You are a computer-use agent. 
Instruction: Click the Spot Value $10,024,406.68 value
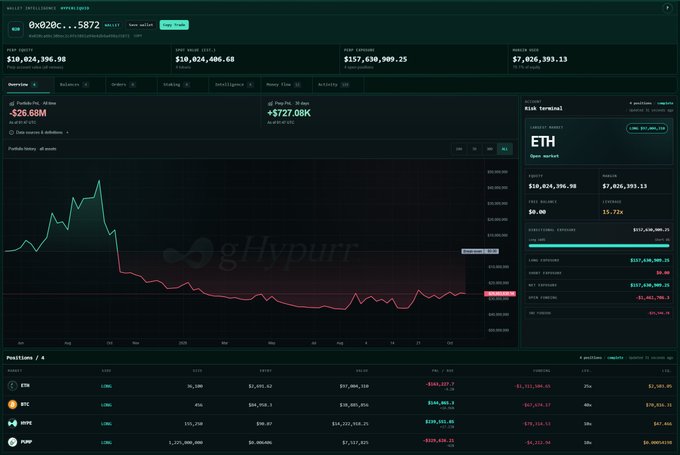205,59
